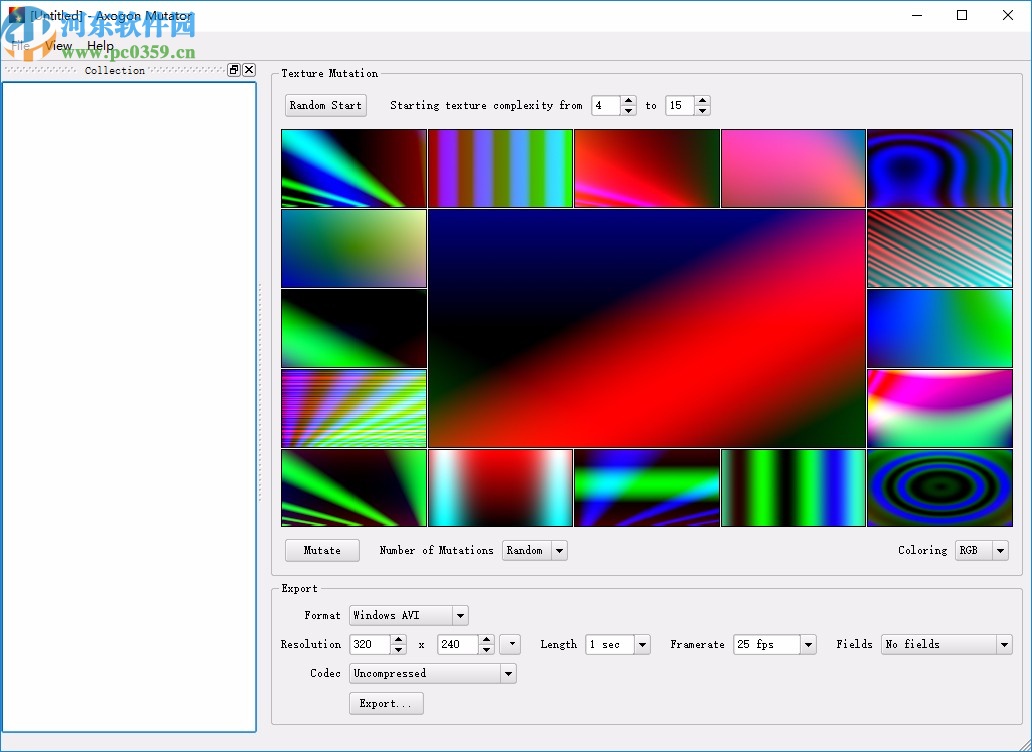
Task: Increase the minimum texture complexity value
Action: click(628, 100)
